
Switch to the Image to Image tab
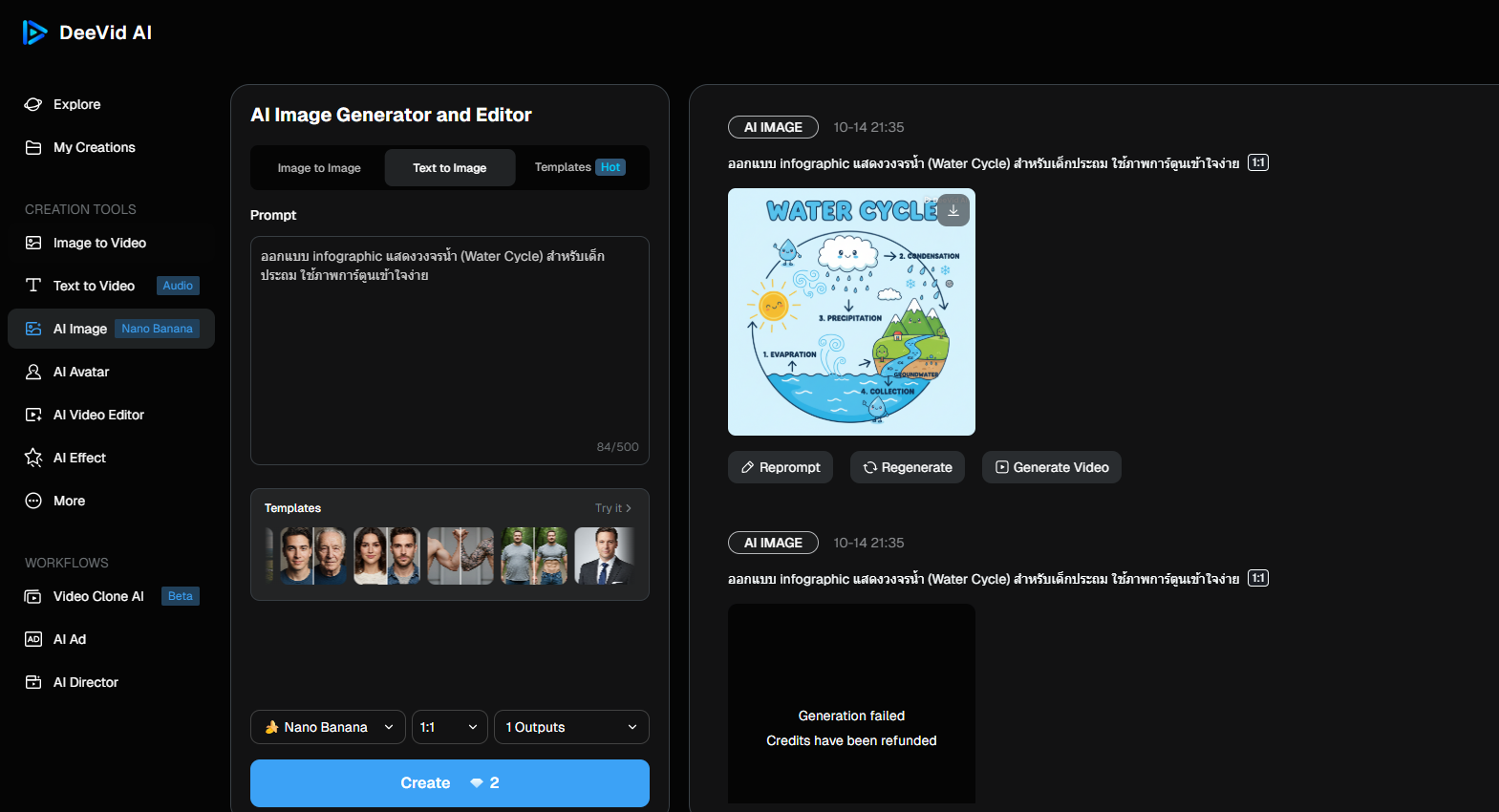319,168
